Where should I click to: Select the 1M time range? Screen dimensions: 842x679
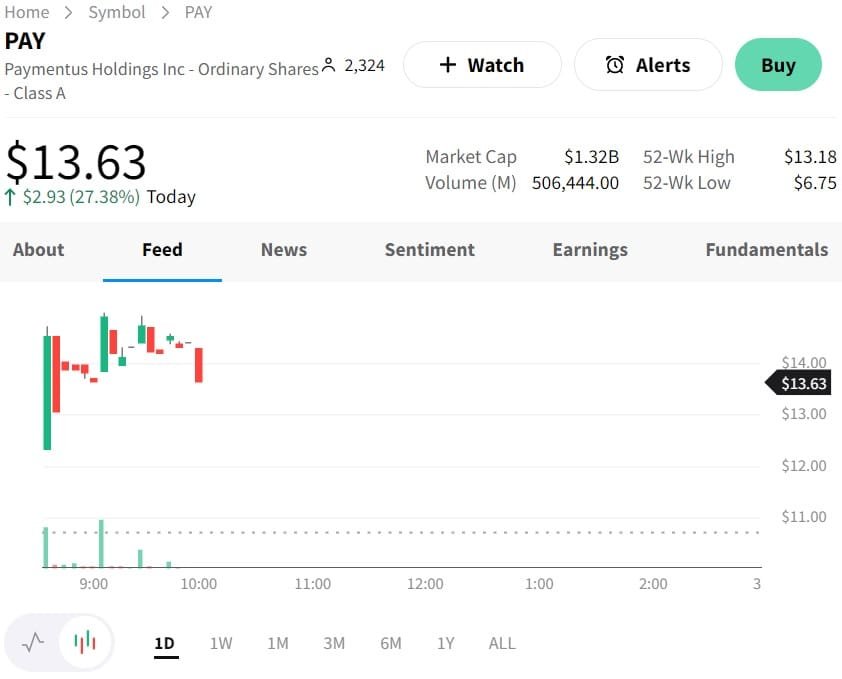278,643
